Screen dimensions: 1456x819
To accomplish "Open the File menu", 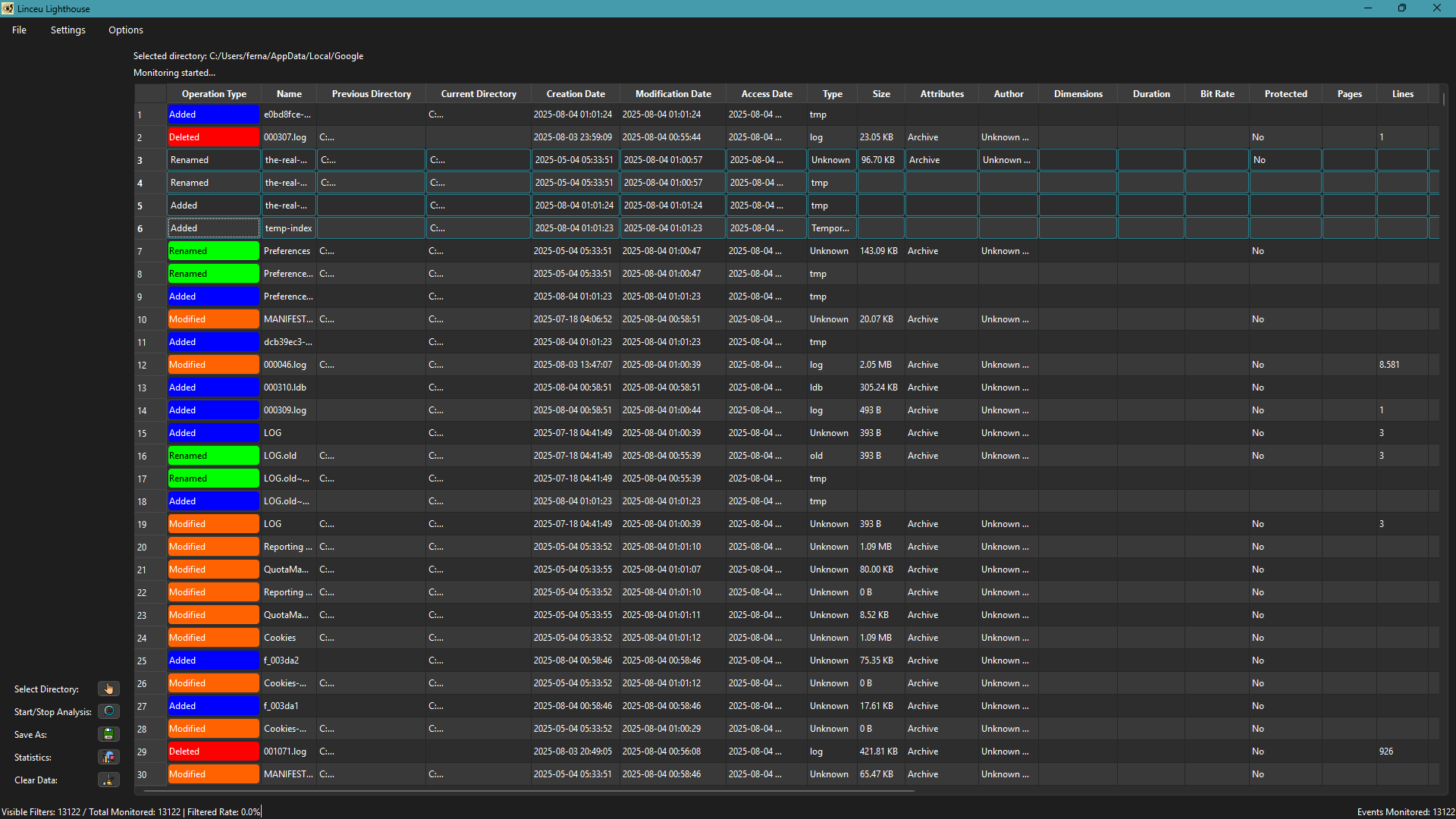I will [x=19, y=30].
